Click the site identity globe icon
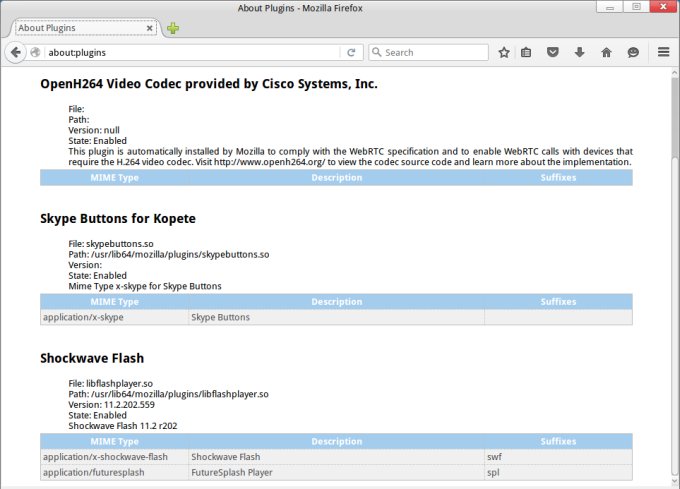 [35, 52]
